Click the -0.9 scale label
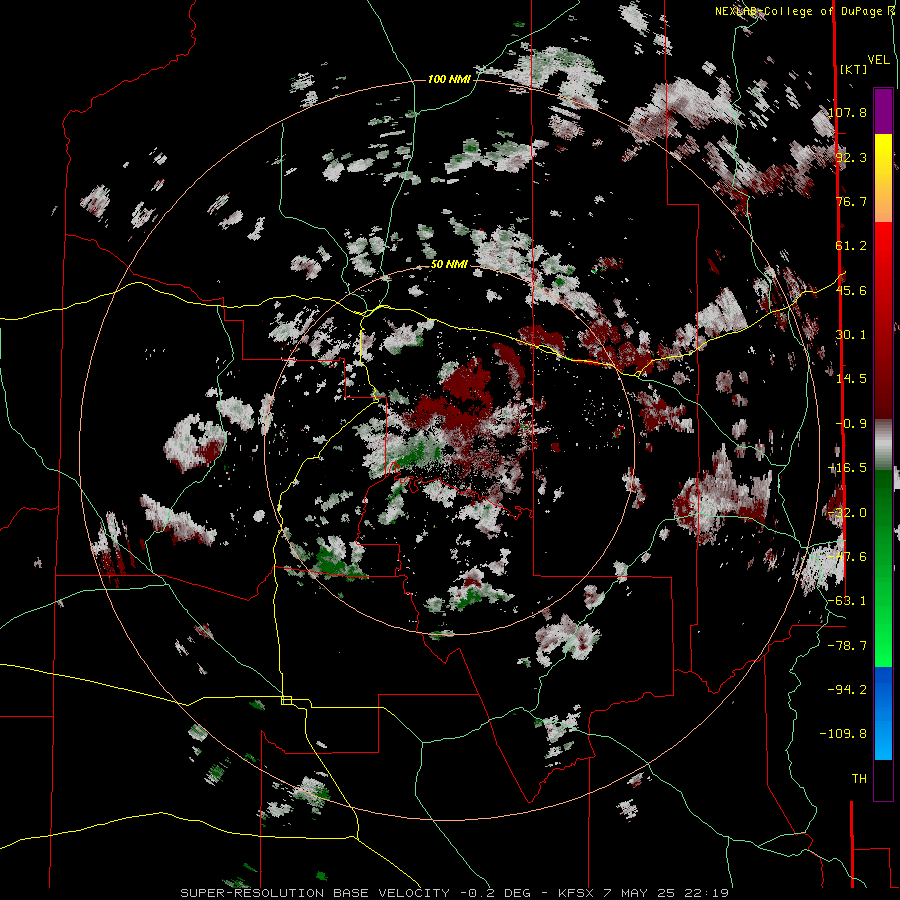 click(851, 424)
